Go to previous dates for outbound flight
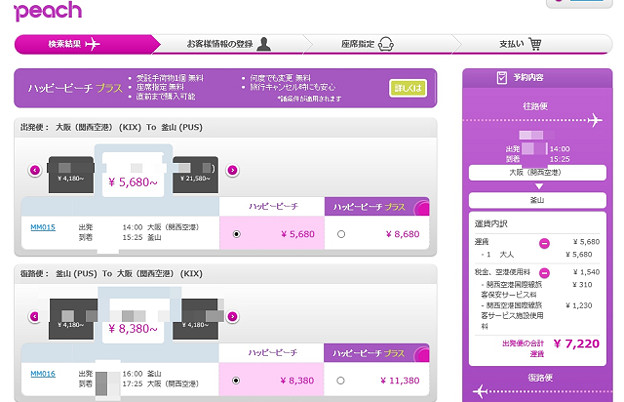 [35, 170]
